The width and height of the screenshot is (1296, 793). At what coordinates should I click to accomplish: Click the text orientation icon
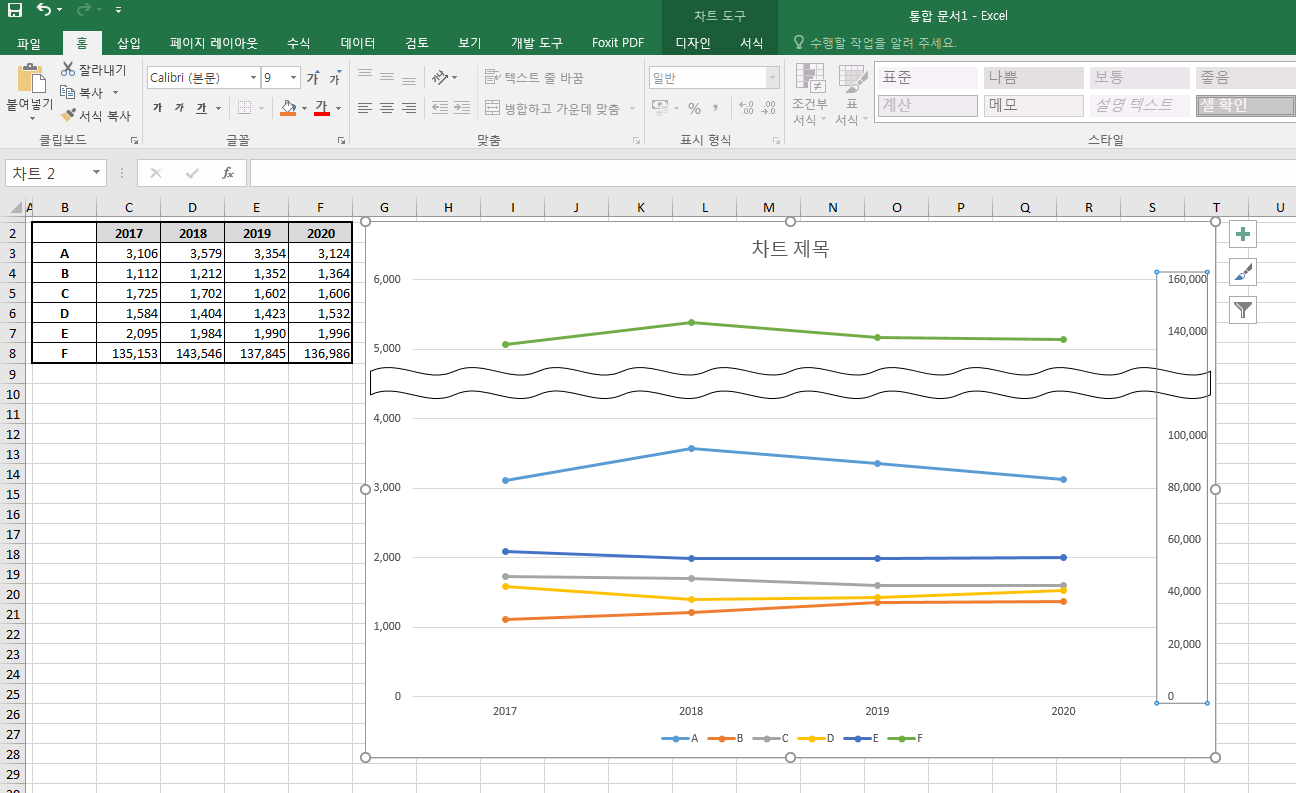point(440,76)
